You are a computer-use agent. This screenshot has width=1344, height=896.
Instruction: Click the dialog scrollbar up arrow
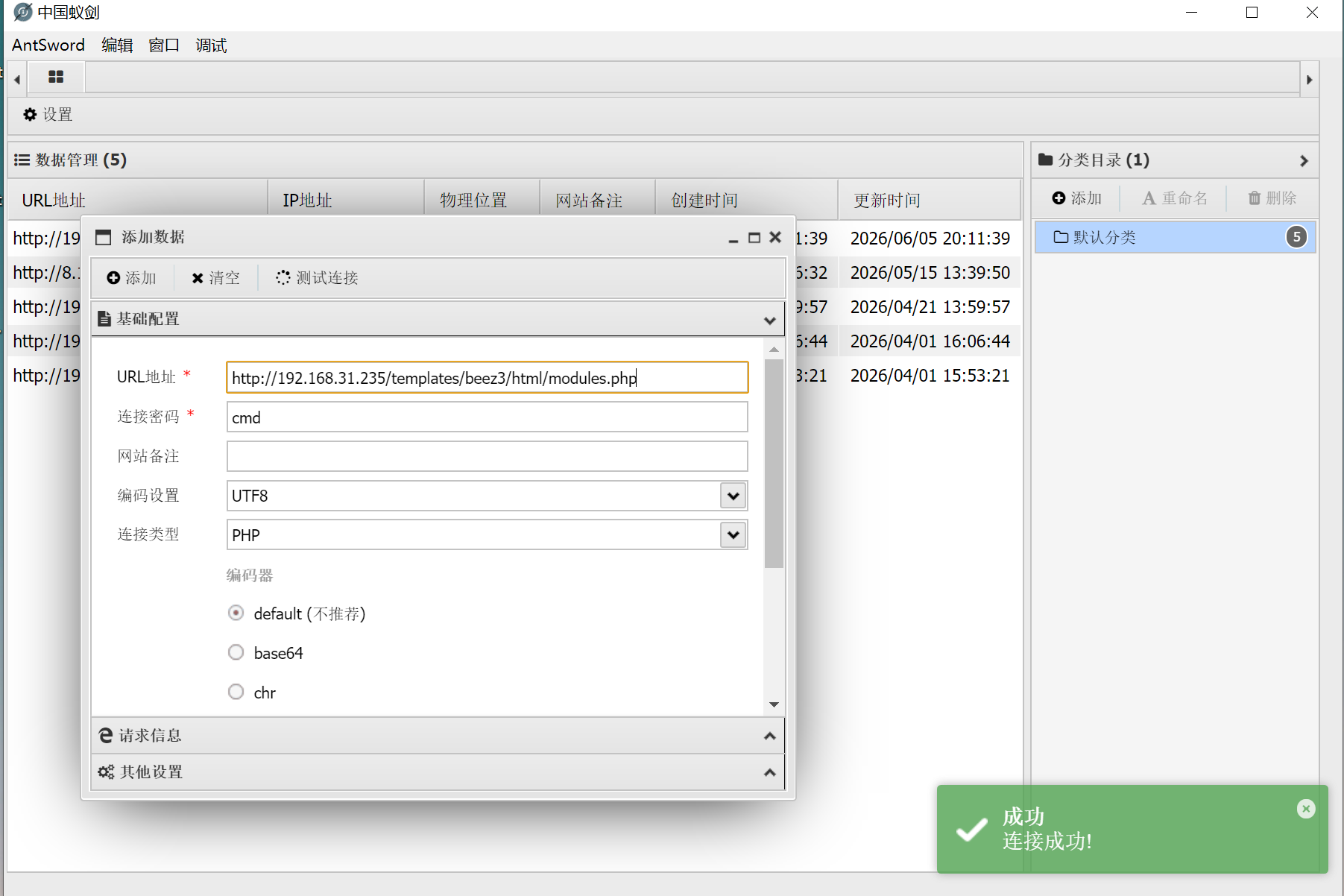point(774,349)
